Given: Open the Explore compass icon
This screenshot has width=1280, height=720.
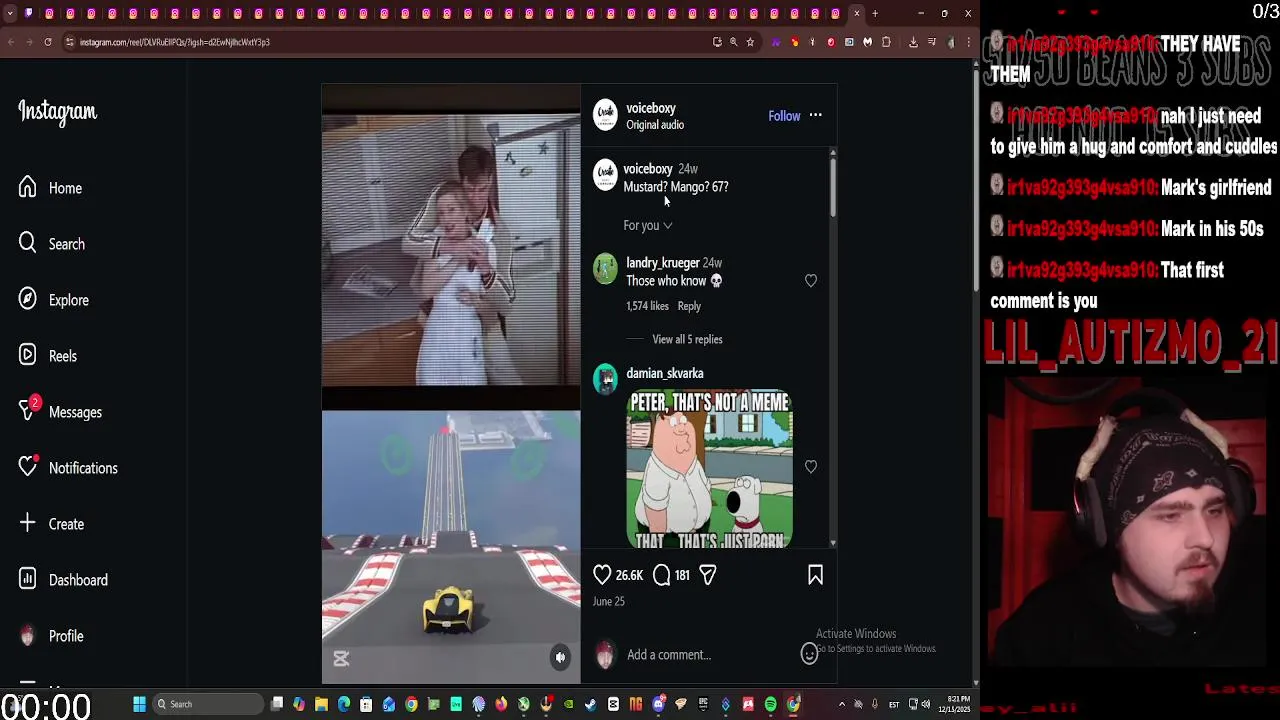Looking at the screenshot, I should tap(27, 300).
